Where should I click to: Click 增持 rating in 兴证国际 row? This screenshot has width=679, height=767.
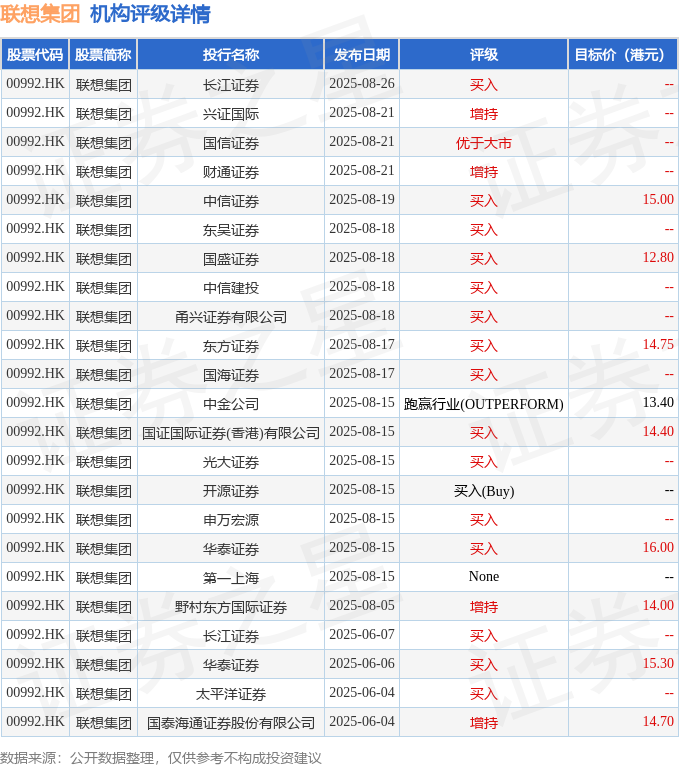click(x=484, y=114)
